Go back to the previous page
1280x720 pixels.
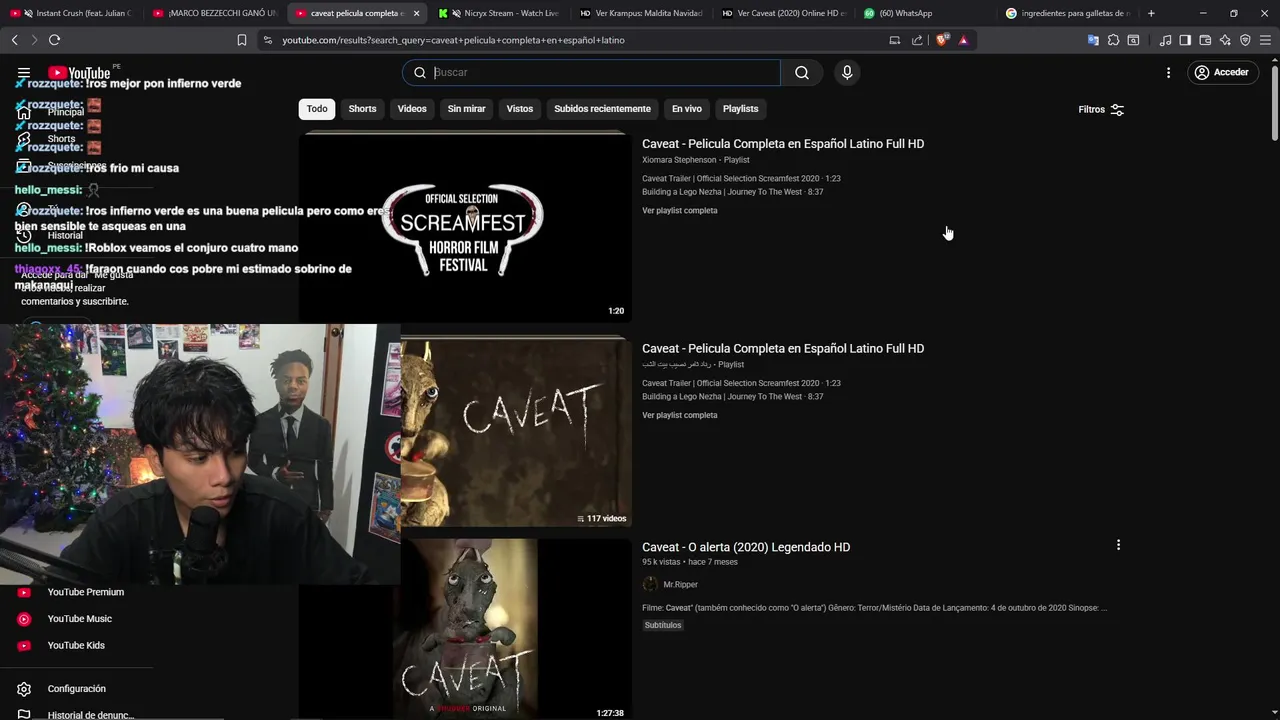pos(14,40)
